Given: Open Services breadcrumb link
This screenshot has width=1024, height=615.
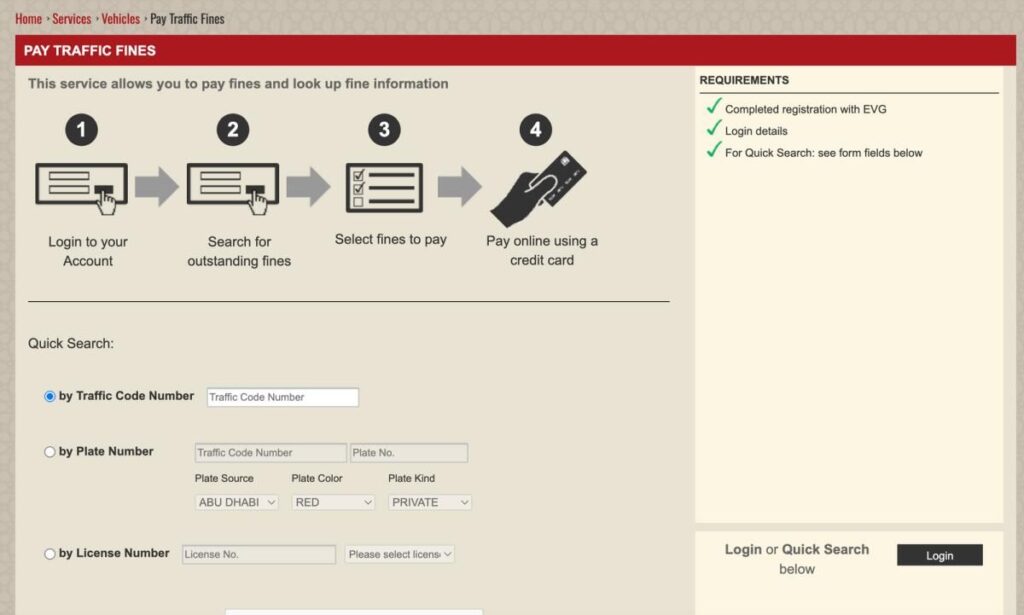Looking at the screenshot, I should [x=71, y=18].
